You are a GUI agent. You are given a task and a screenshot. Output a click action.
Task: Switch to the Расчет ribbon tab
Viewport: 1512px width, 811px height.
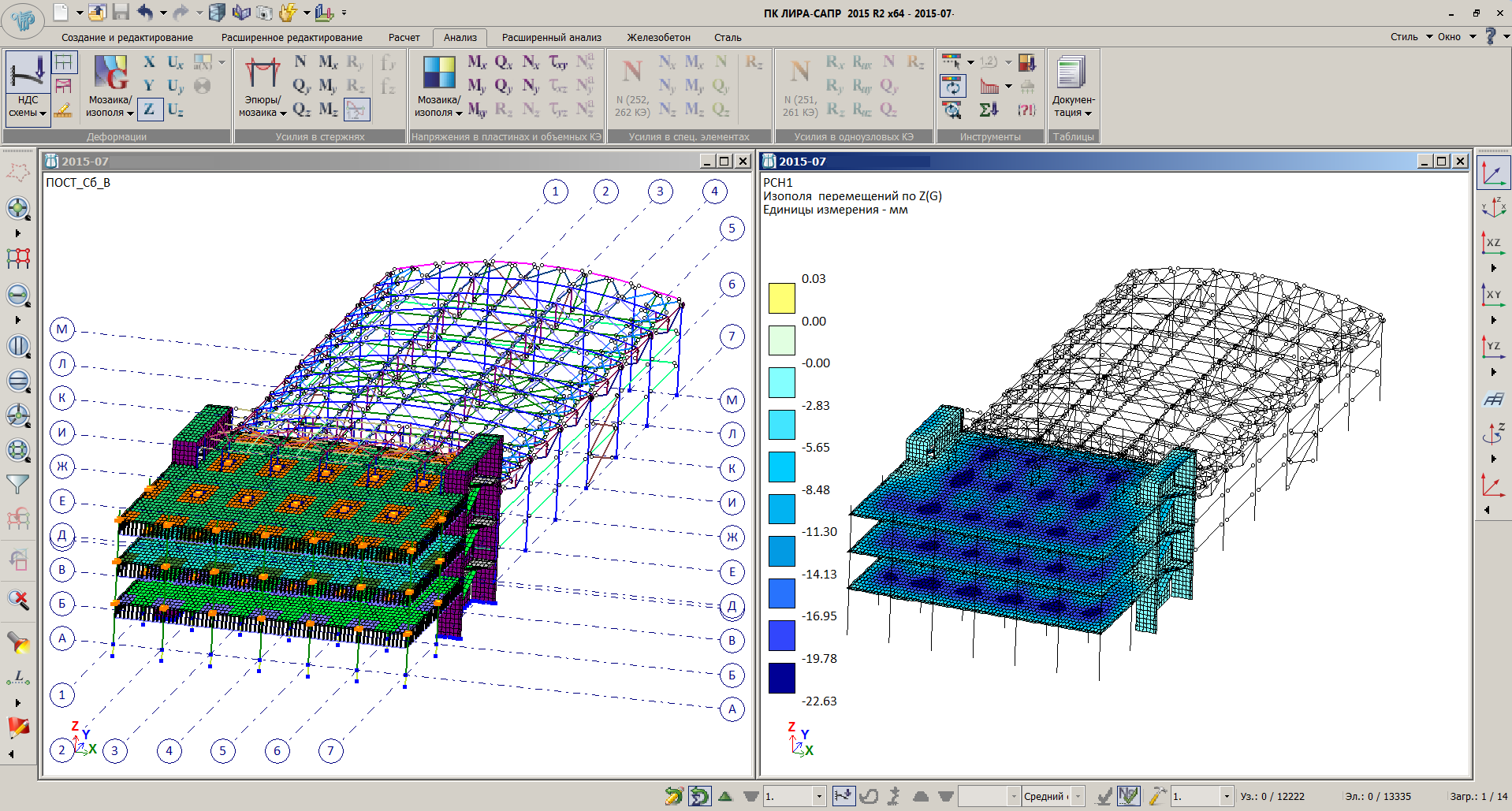(404, 37)
